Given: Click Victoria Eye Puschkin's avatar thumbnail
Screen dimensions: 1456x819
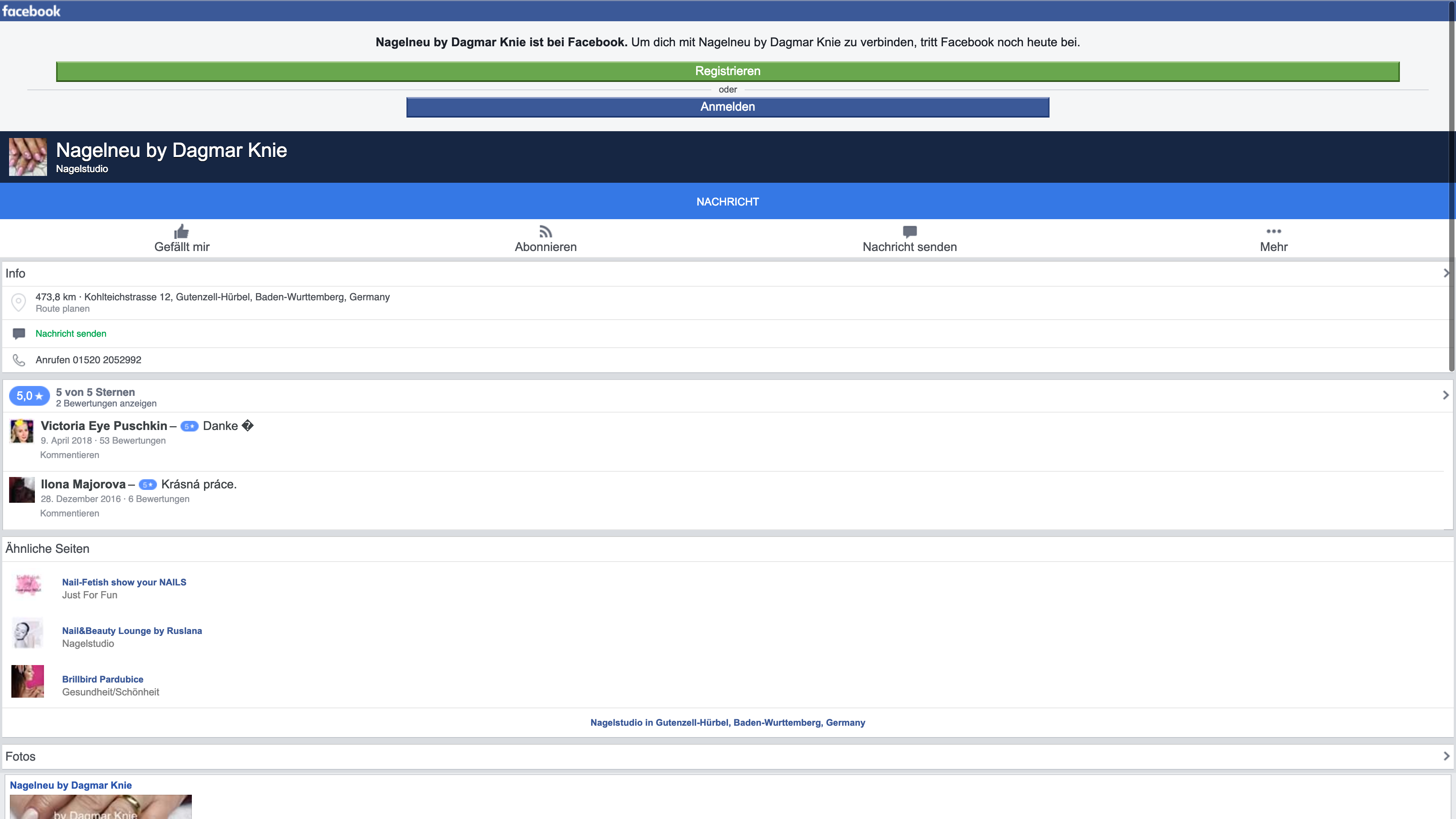Looking at the screenshot, I should (x=22, y=431).
